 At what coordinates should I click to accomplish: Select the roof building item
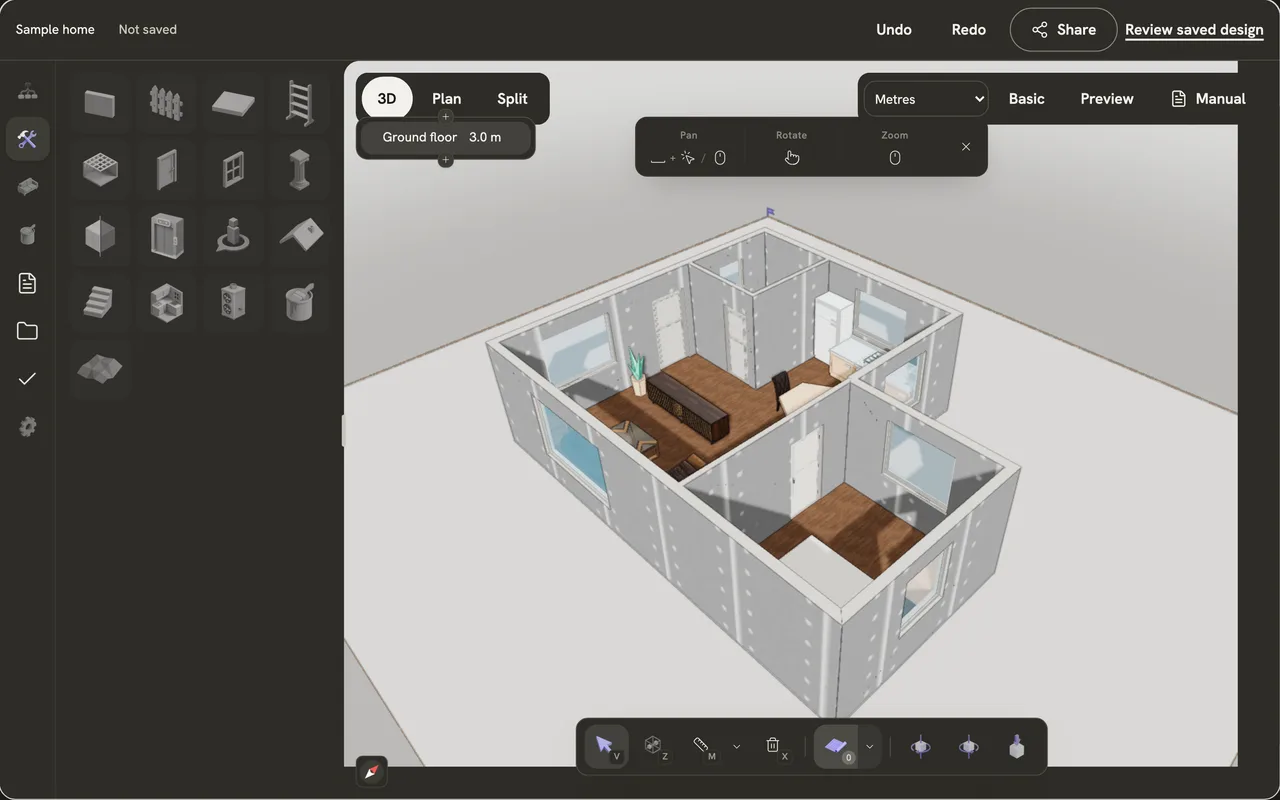[x=299, y=235]
